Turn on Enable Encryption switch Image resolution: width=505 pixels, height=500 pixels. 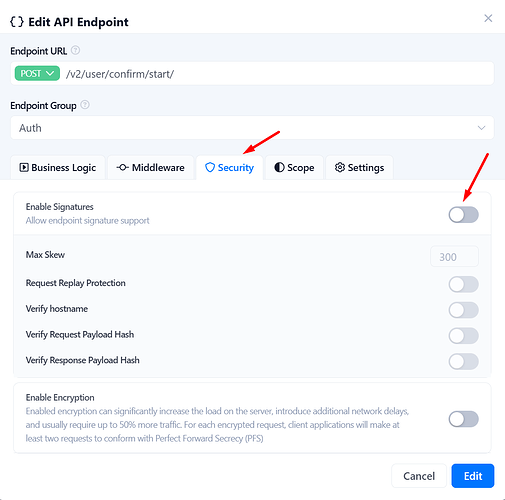463,419
